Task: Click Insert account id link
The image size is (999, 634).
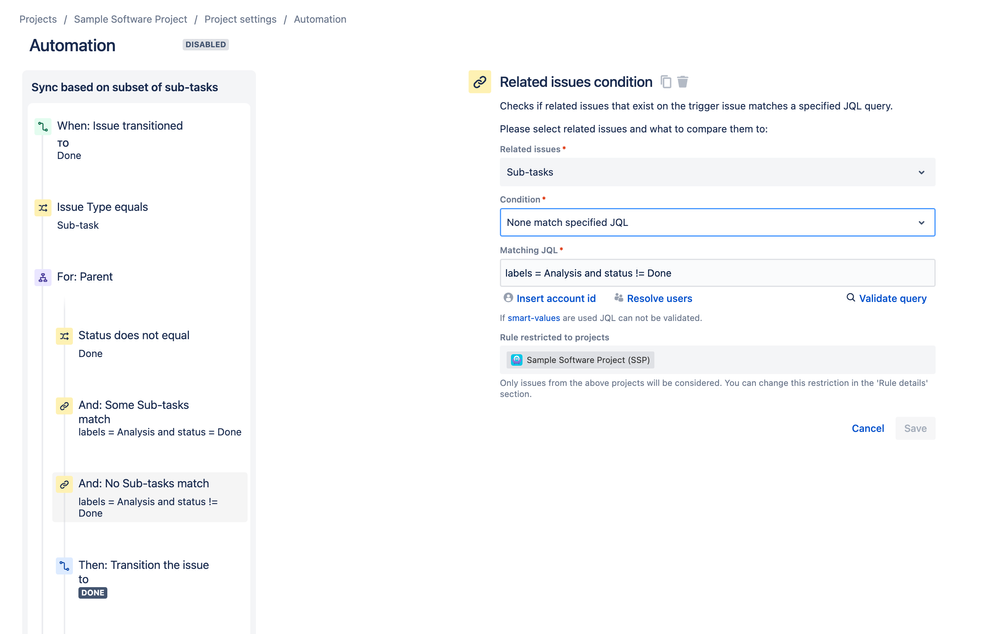Action: click(x=556, y=298)
